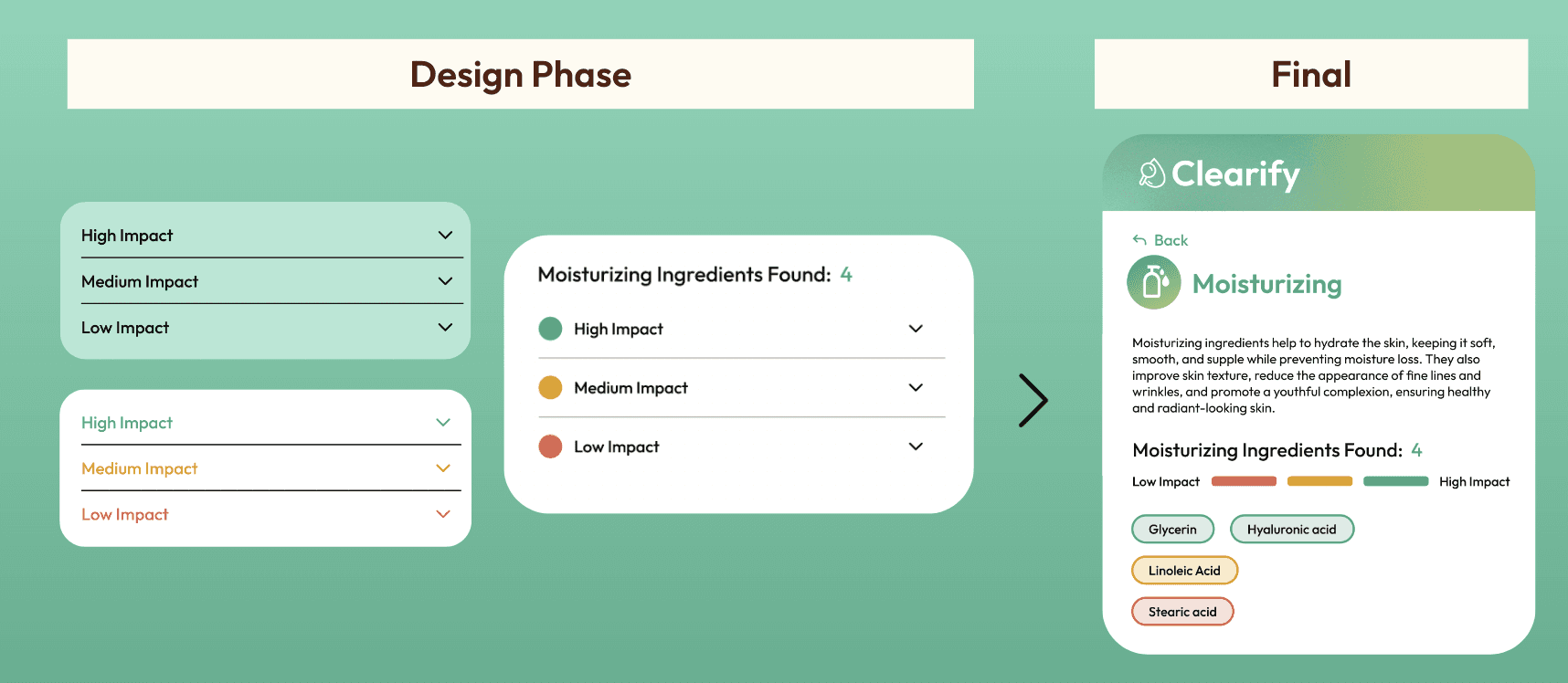
Task: Open the Medium Impact chevron in center card
Action: [x=916, y=387]
